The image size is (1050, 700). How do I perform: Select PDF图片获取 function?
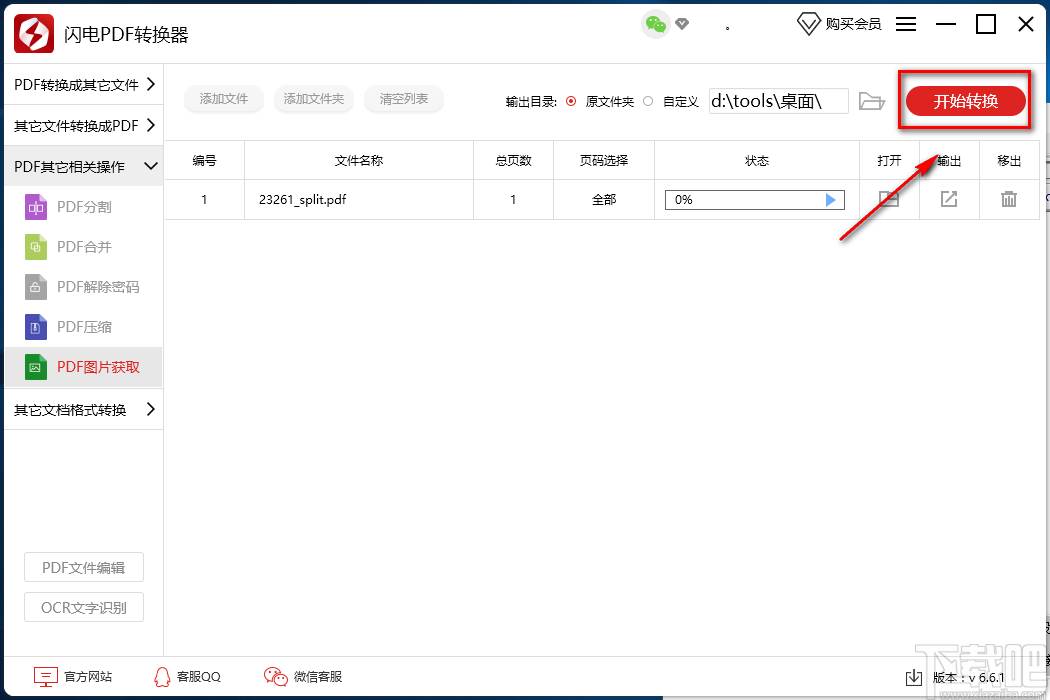click(x=84, y=367)
